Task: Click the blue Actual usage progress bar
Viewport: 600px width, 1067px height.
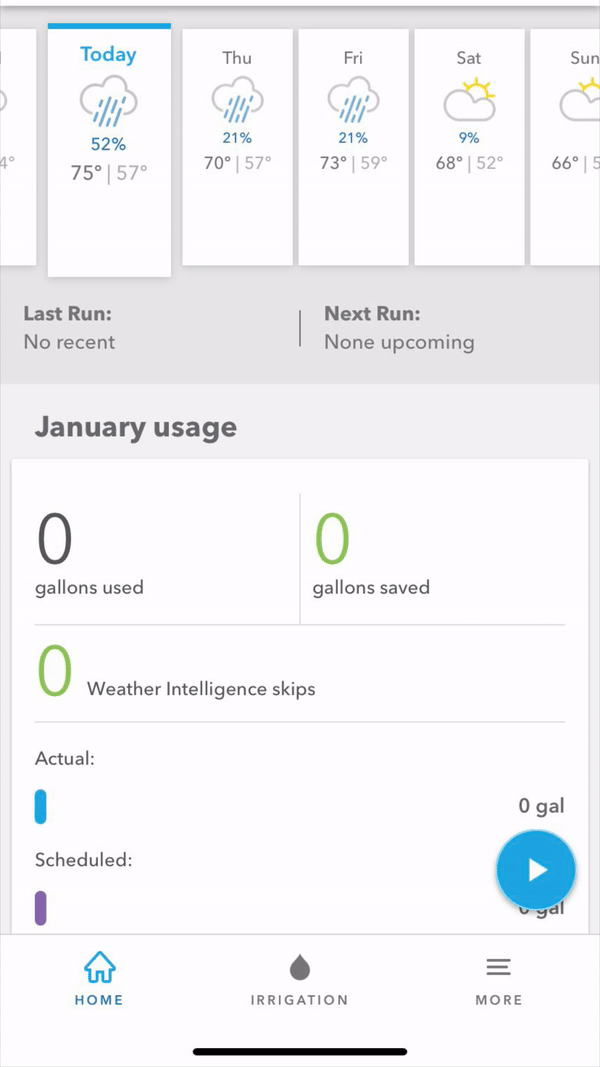Action: tap(41, 806)
